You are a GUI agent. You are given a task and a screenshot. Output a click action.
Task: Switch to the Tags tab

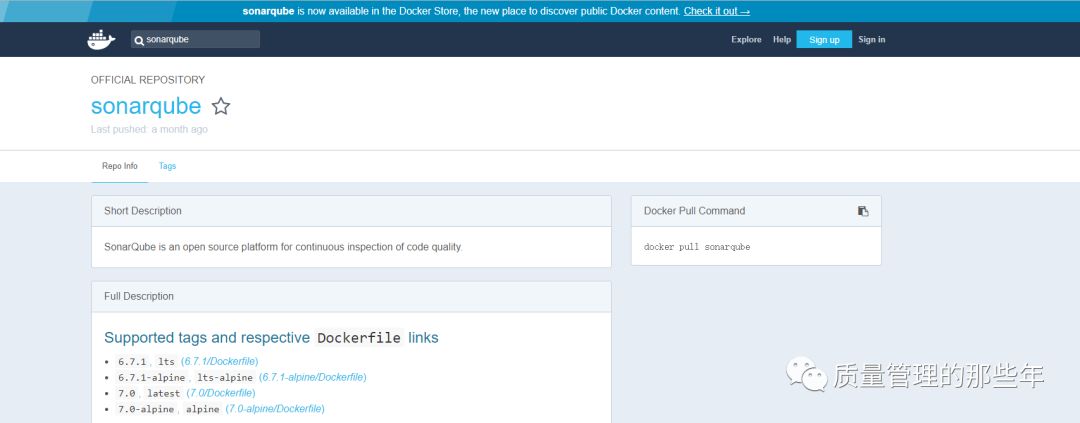[167, 166]
